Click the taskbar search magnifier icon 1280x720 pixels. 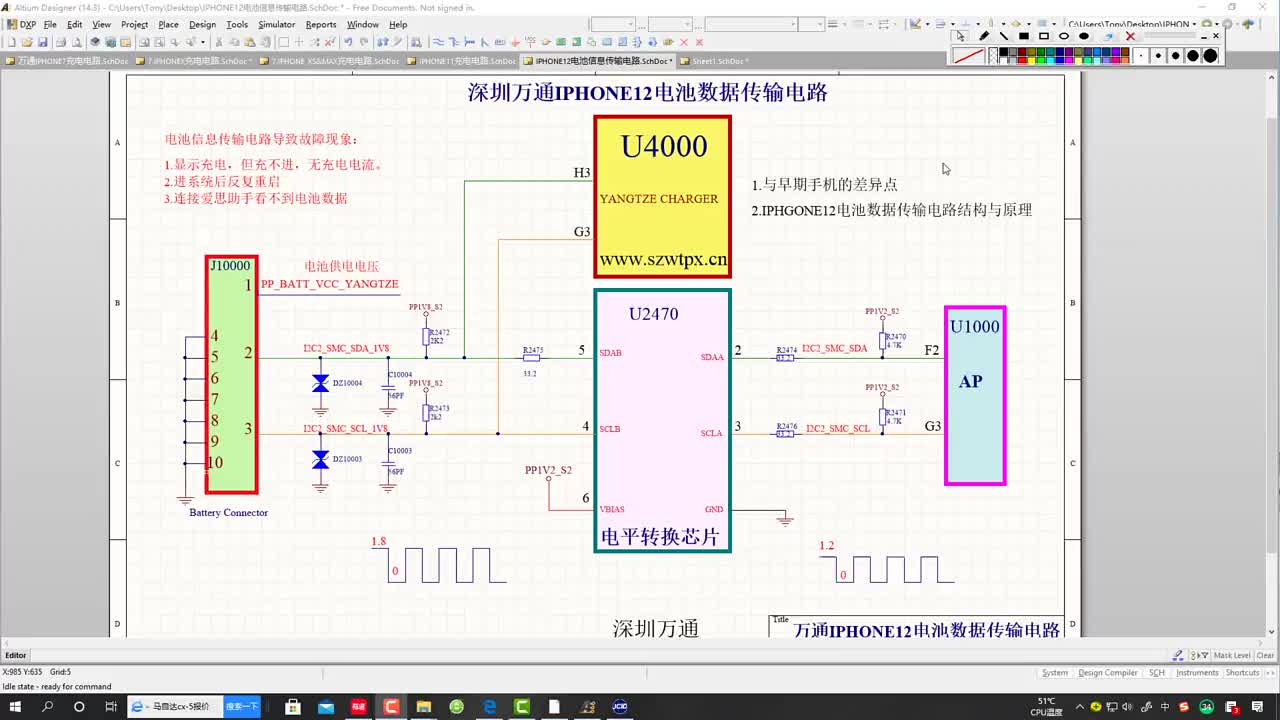pos(47,706)
